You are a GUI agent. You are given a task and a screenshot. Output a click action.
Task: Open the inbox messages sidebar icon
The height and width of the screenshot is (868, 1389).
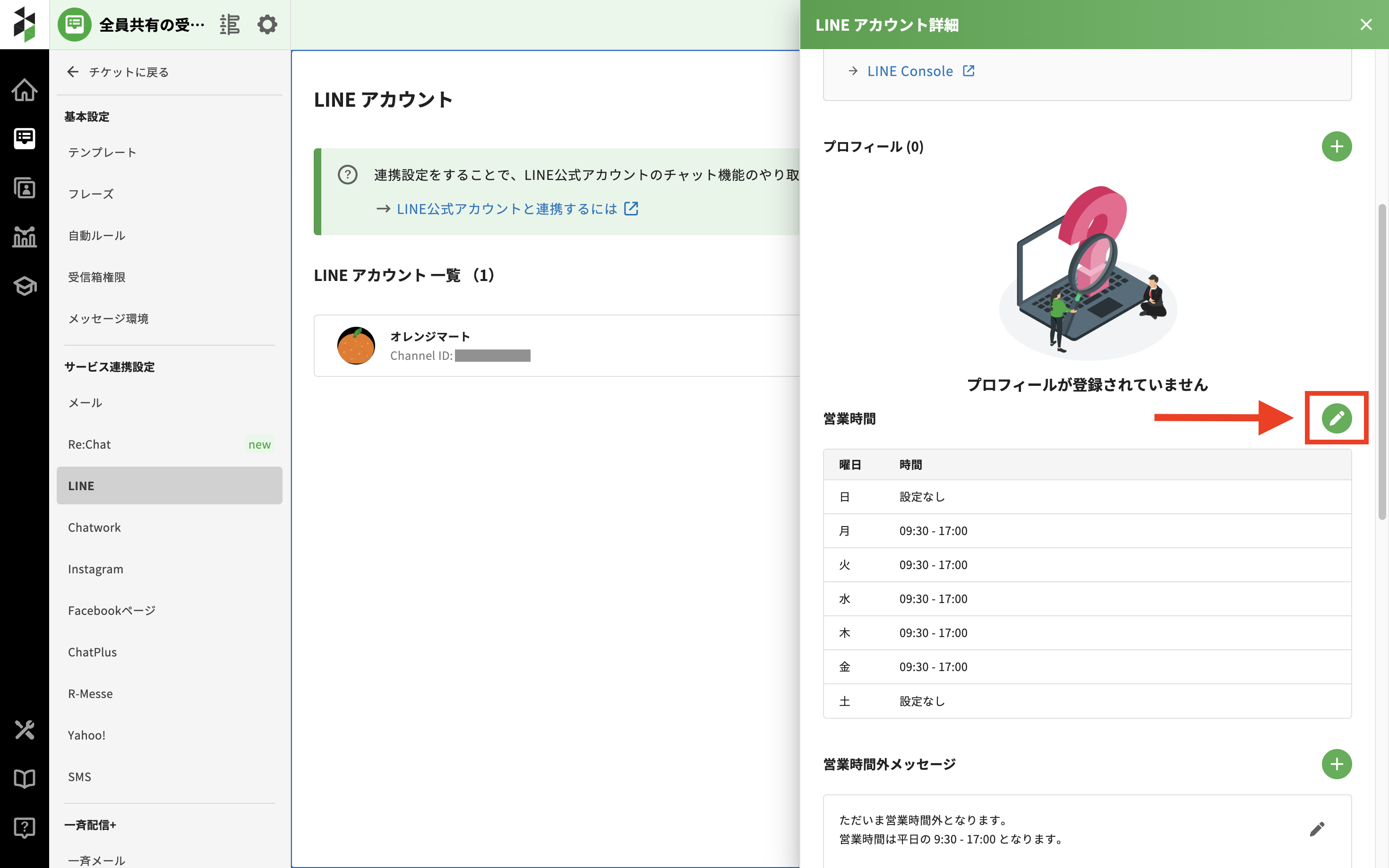(x=24, y=138)
